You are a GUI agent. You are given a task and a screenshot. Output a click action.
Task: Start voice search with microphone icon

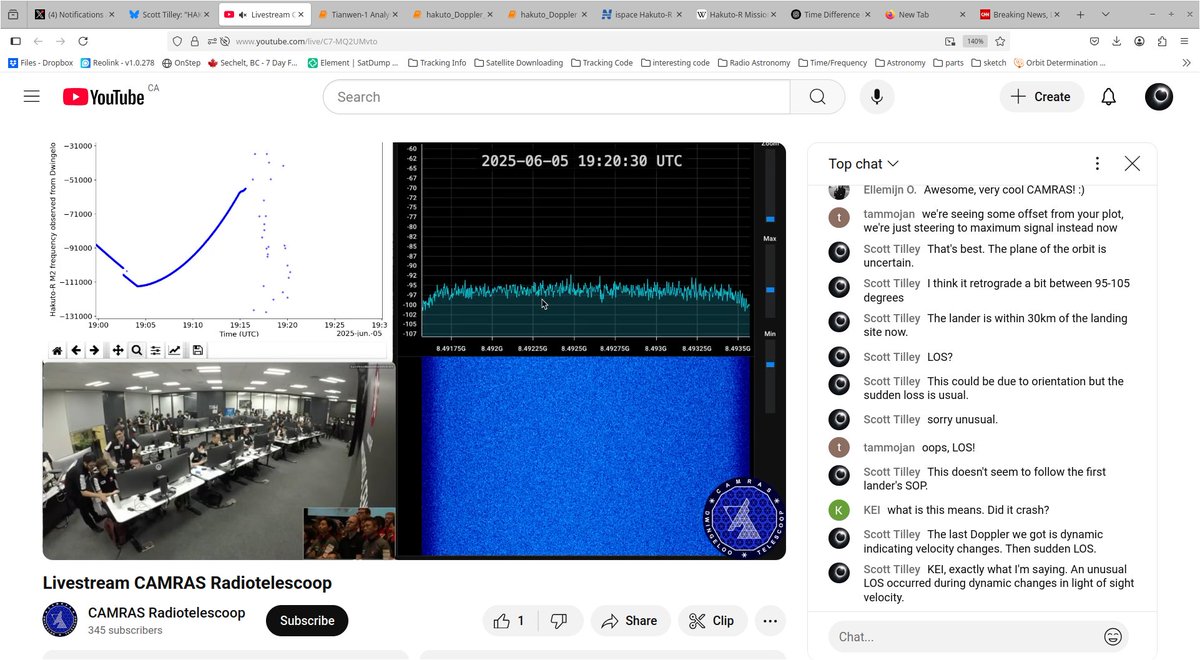tap(877, 97)
